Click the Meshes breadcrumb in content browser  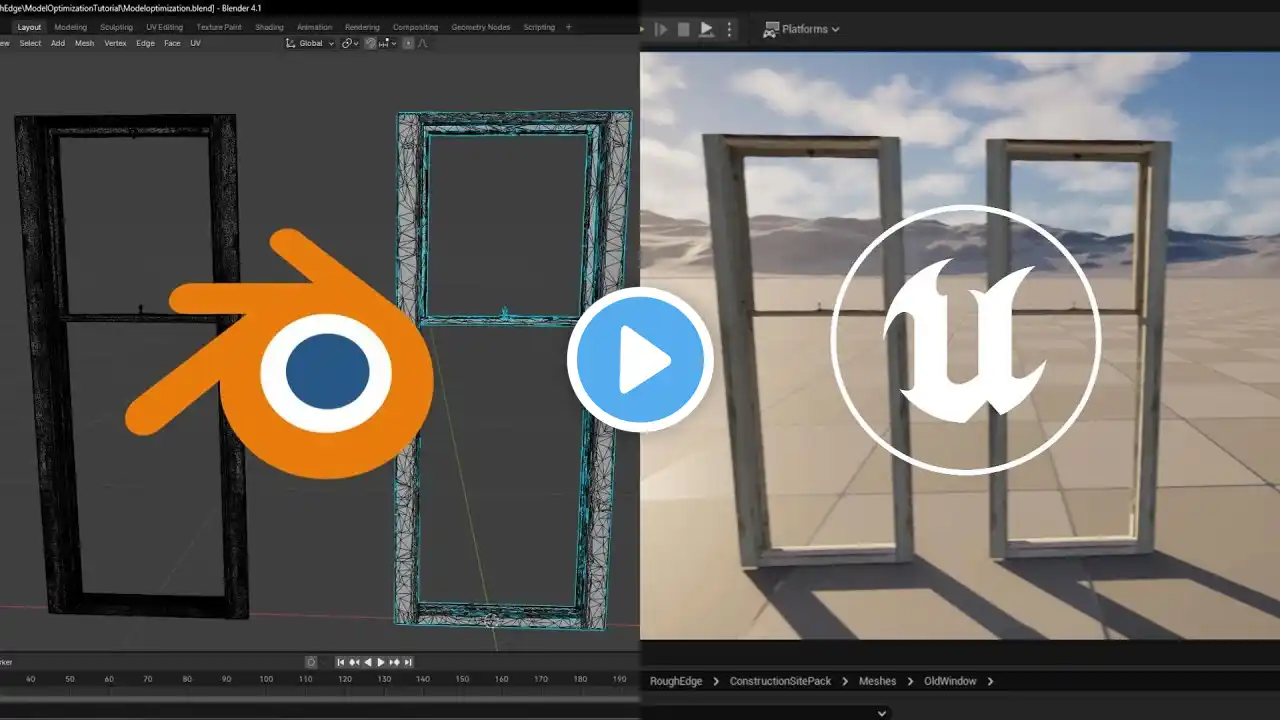click(877, 681)
